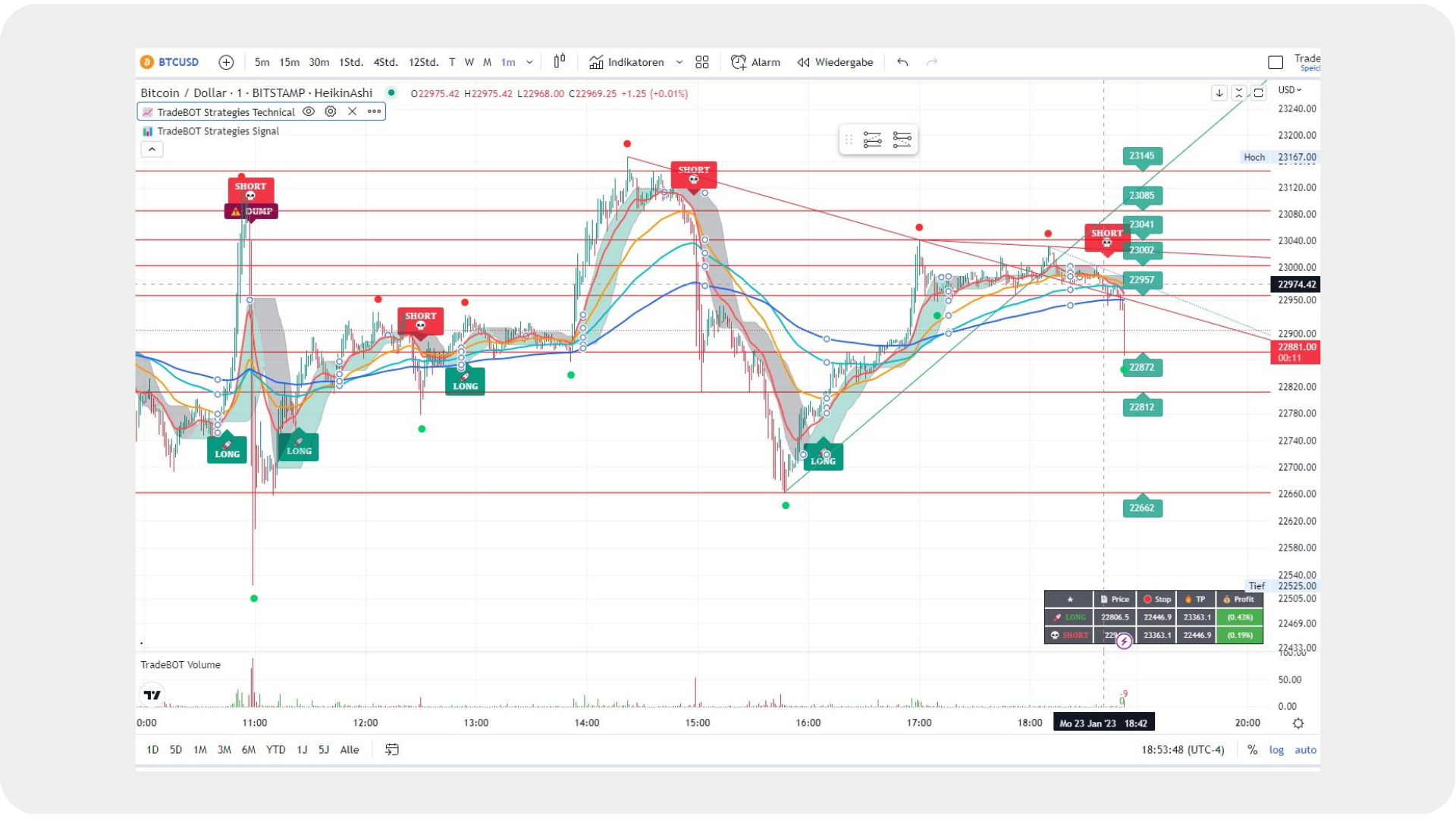This screenshot has width=1456, height=819.
Task: Expand the timeframe dropdown next to 1m
Action: (529, 63)
